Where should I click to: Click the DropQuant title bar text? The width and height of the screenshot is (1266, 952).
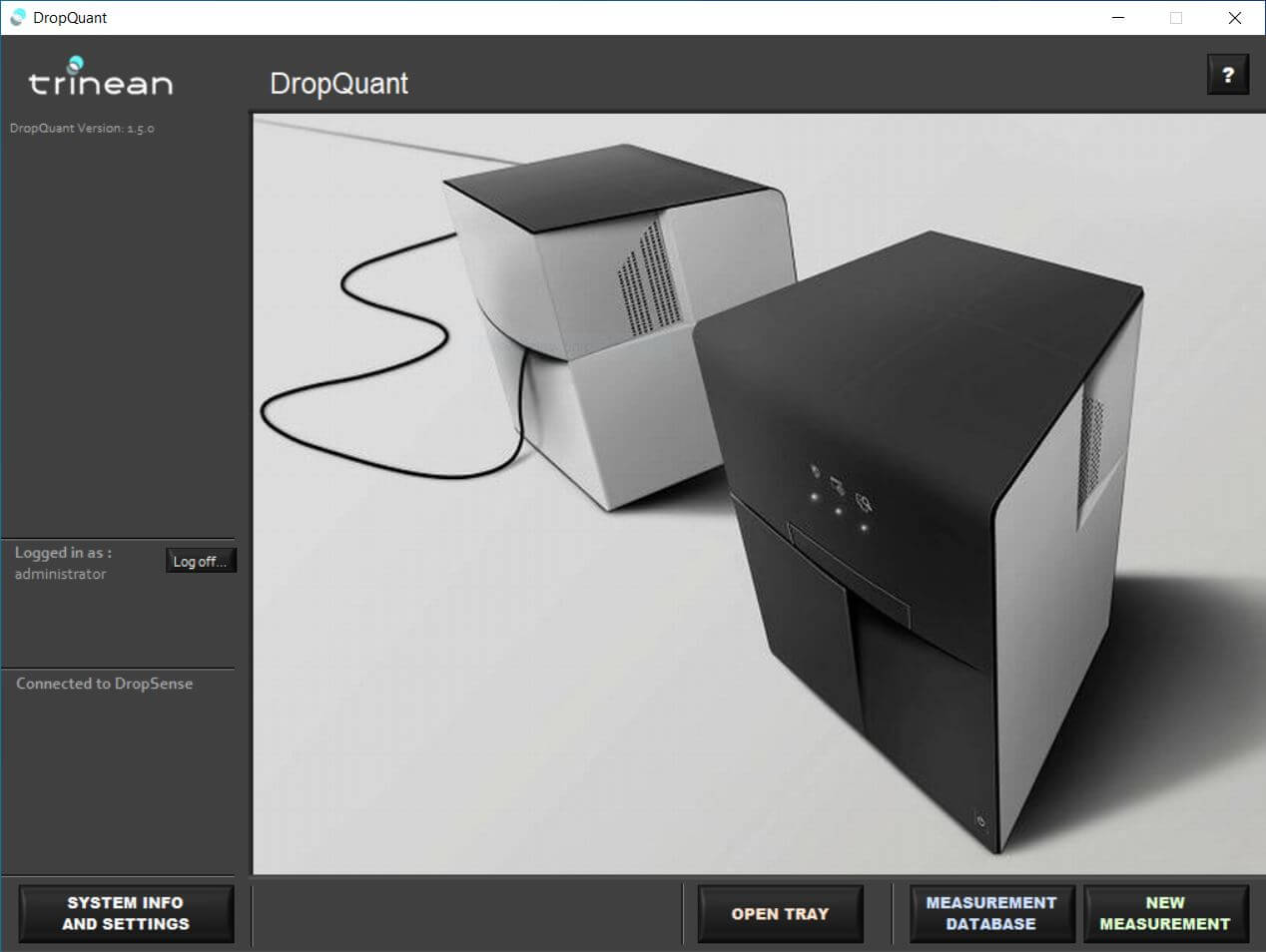[x=66, y=17]
